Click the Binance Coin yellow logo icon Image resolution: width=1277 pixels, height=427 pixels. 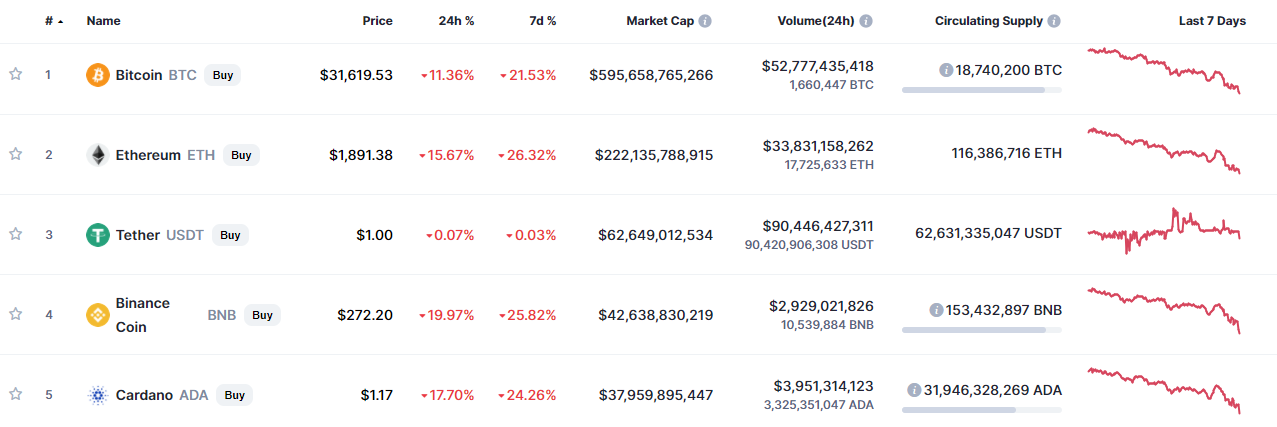pos(98,315)
